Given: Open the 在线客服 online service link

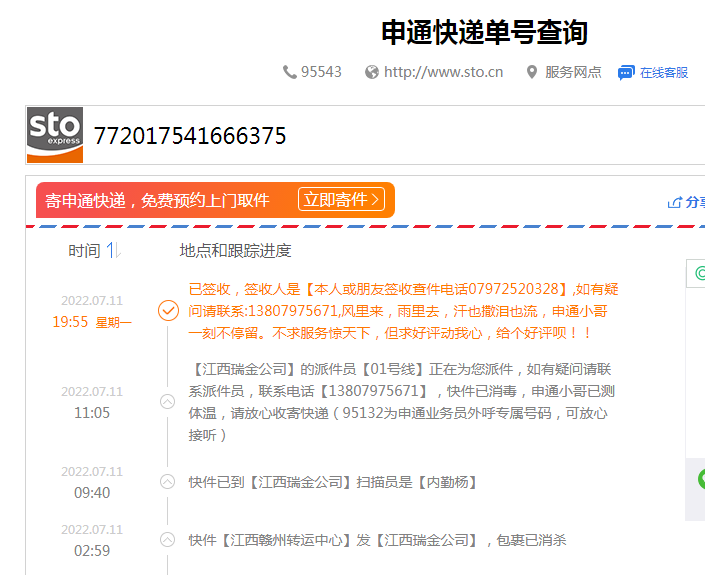Looking at the screenshot, I should tap(664, 72).
